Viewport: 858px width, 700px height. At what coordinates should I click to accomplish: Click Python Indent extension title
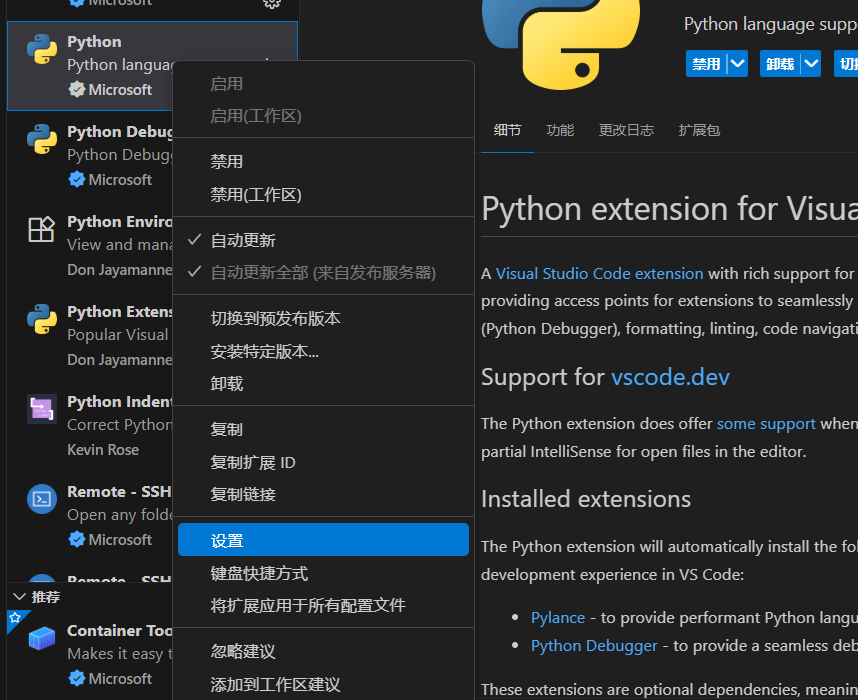point(119,401)
